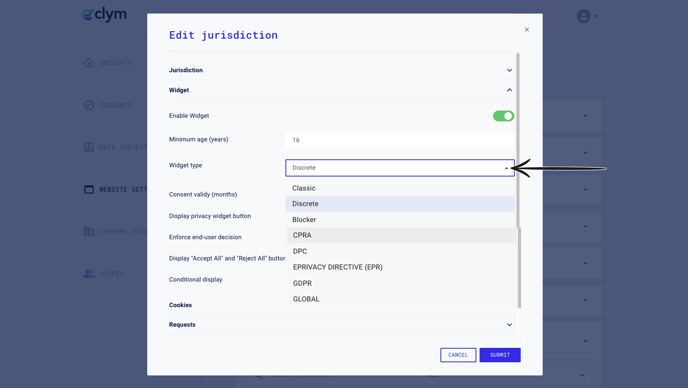Pick GDPR option in dropdown
Viewport: 688px width, 388px height.
pyautogui.click(x=401, y=283)
